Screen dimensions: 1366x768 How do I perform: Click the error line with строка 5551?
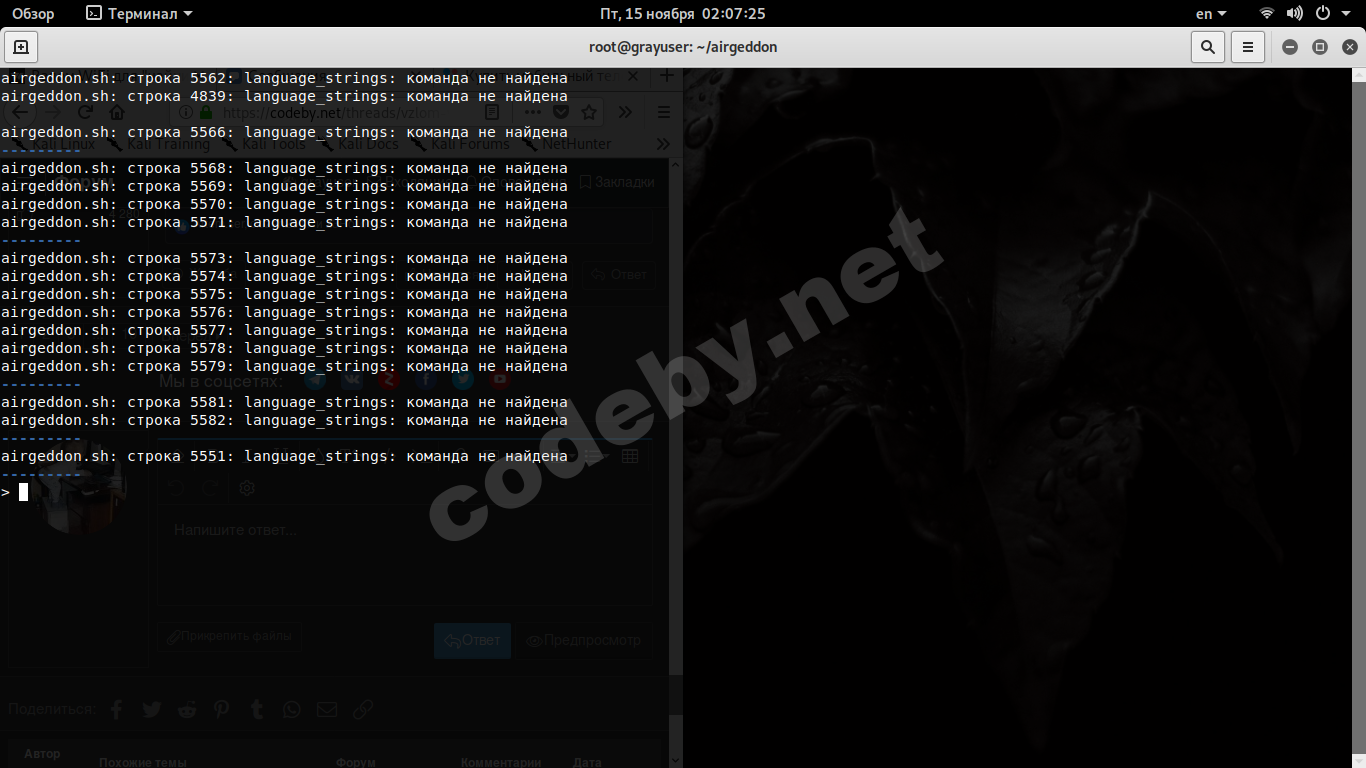click(x=284, y=456)
